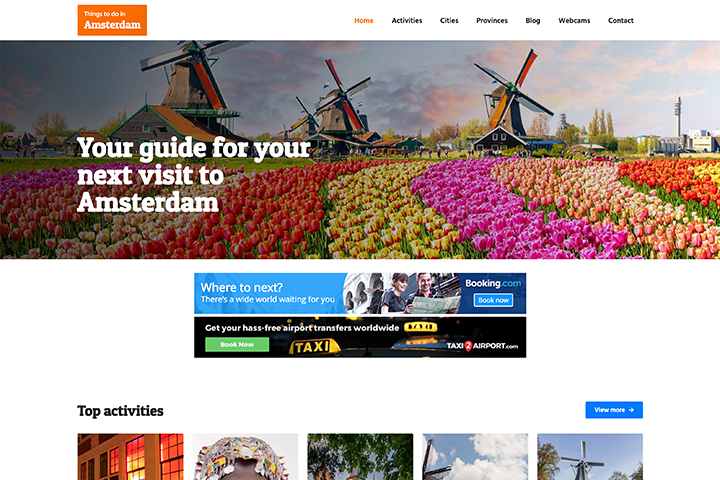Open the cloudy sky windmill thumbnail
This screenshot has height=480, width=720.
pos(475,457)
